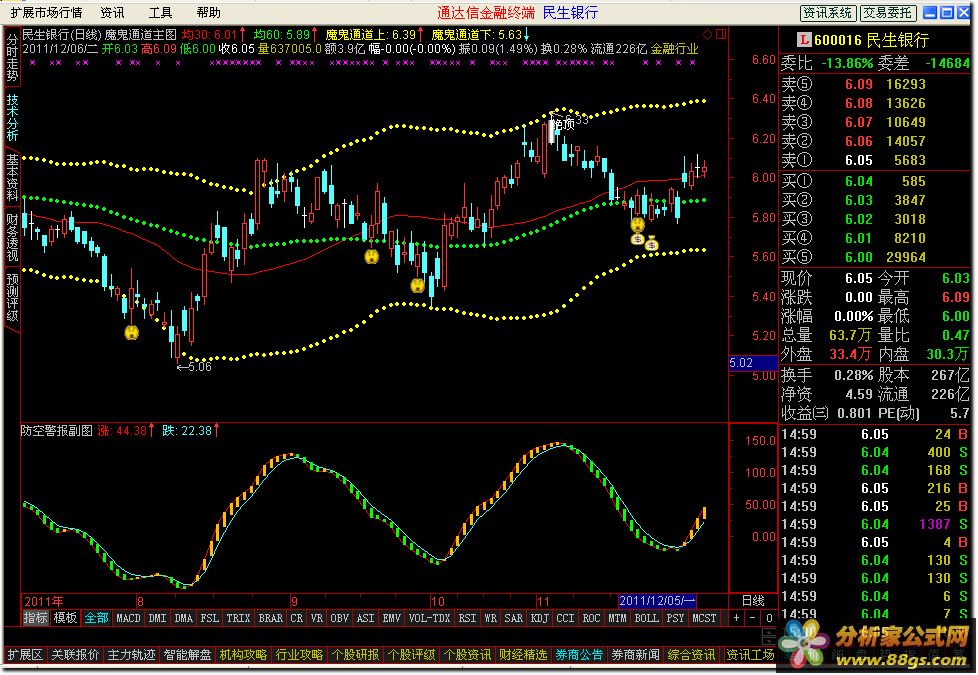Viewport: 978px width, 675px height.
Task: Switch to the 基本资料 side tab
Action: pyautogui.click(x=12, y=178)
